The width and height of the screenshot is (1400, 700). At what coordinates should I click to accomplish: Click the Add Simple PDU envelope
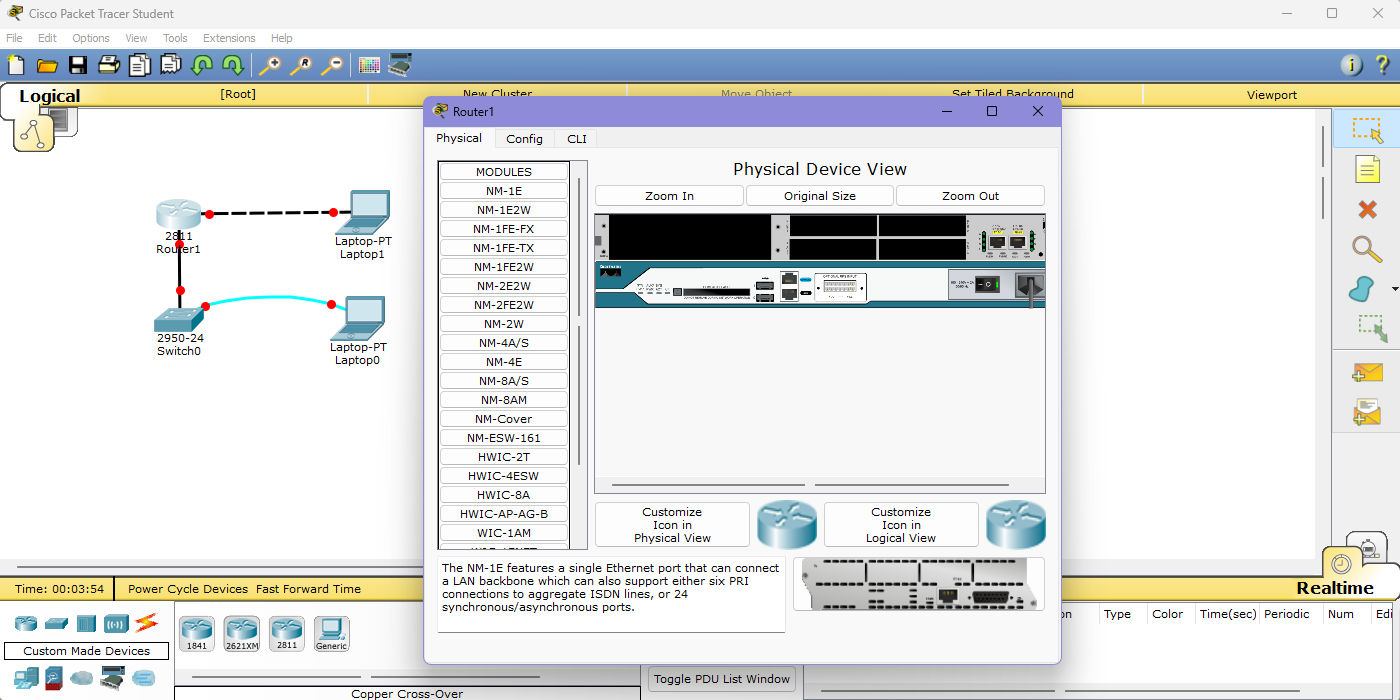1367,372
